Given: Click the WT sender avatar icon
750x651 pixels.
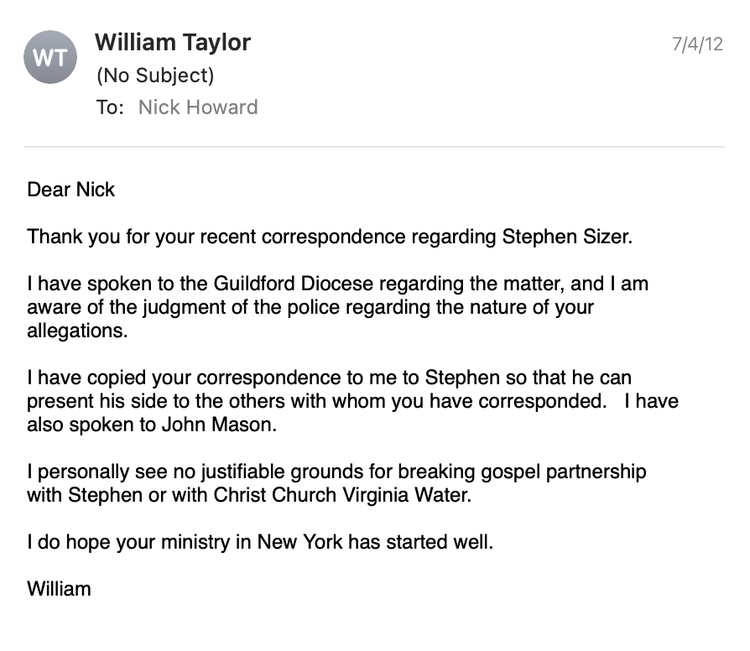Looking at the screenshot, I should pyautogui.click(x=50, y=57).
